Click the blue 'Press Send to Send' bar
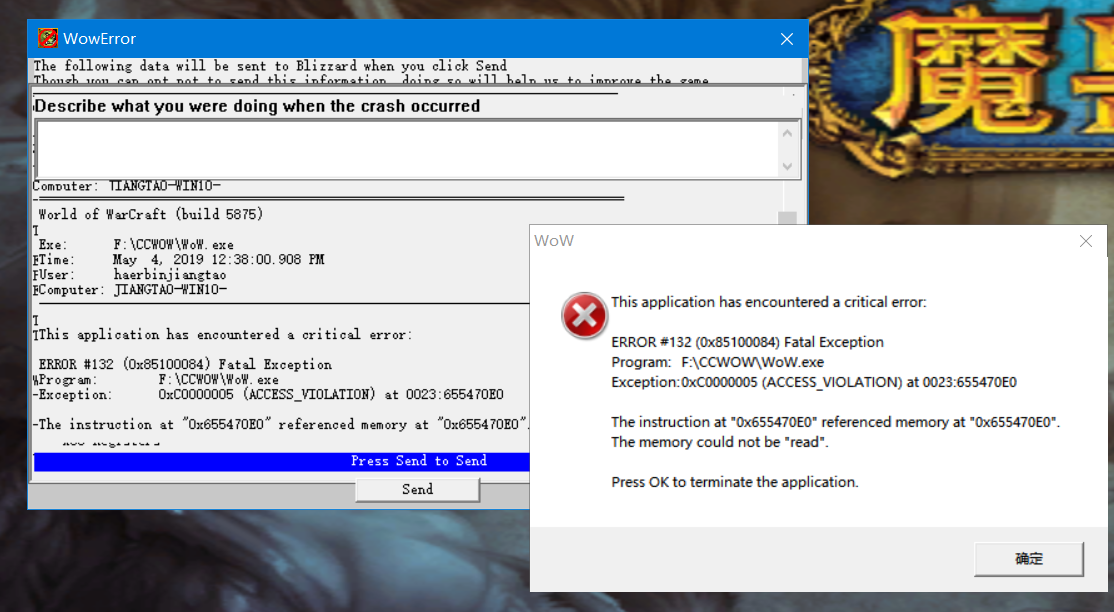This screenshot has height=612, width=1114. pos(280,461)
